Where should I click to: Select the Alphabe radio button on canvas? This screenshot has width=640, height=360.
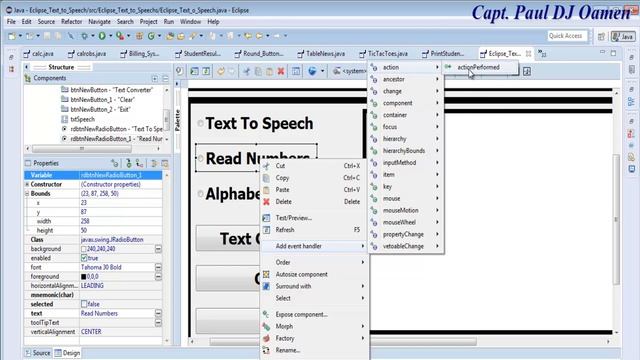[x=200, y=194]
